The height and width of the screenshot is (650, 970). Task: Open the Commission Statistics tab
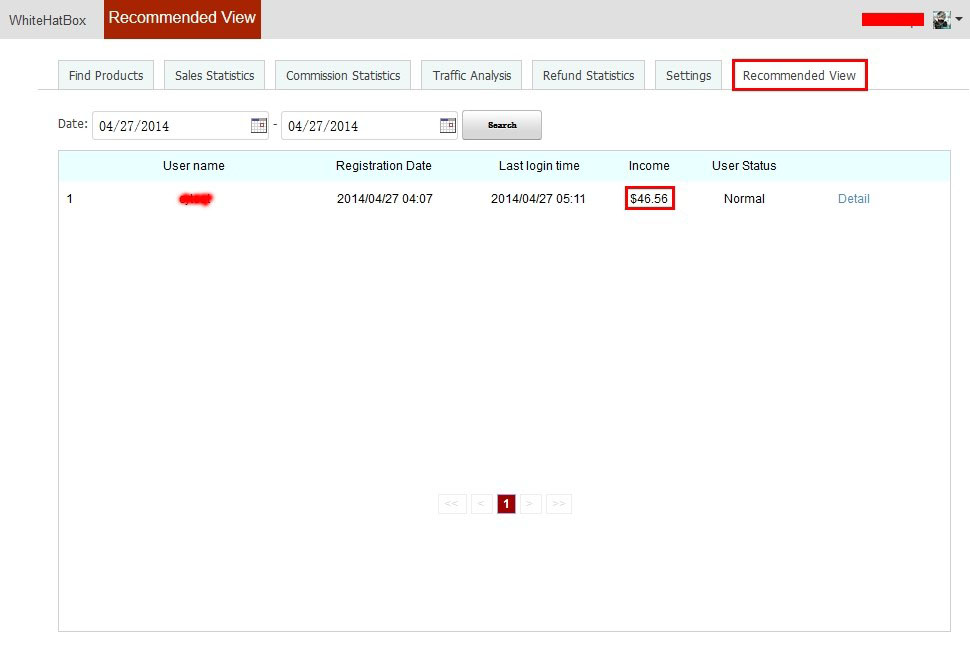coord(343,75)
